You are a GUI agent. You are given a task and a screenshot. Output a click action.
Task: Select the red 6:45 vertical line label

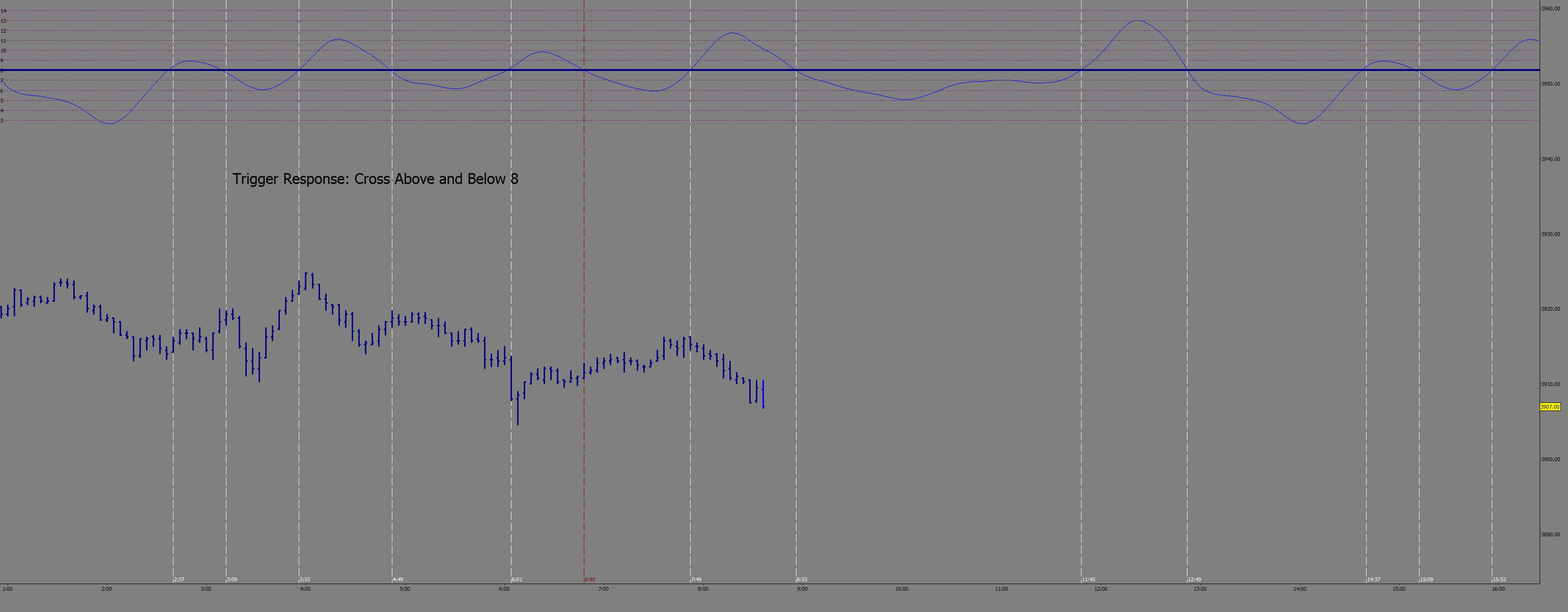point(590,580)
